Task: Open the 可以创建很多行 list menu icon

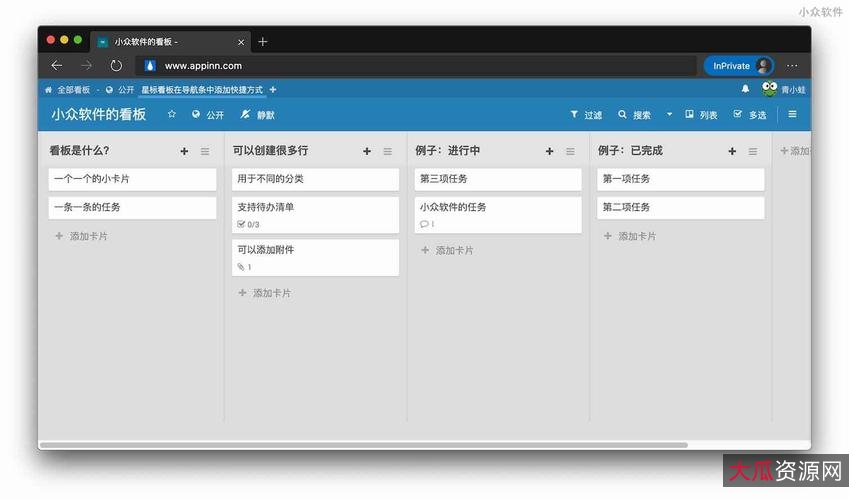Action: [x=388, y=152]
